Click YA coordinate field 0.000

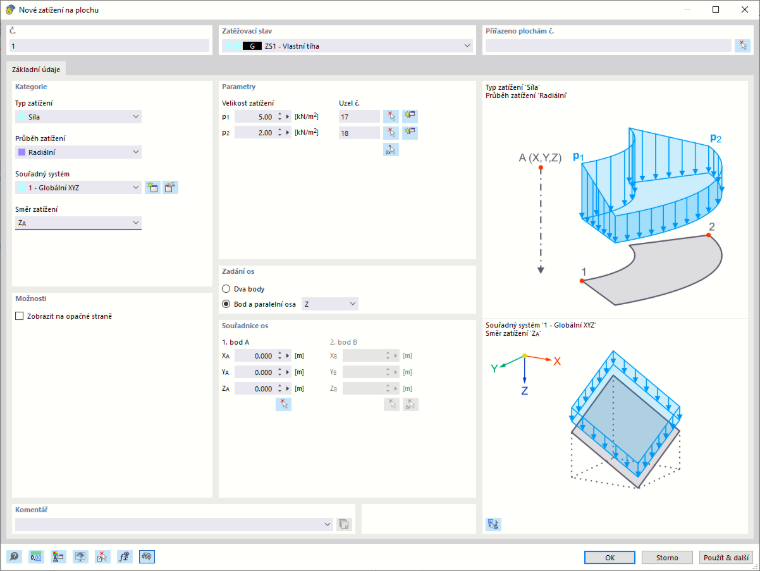point(255,372)
